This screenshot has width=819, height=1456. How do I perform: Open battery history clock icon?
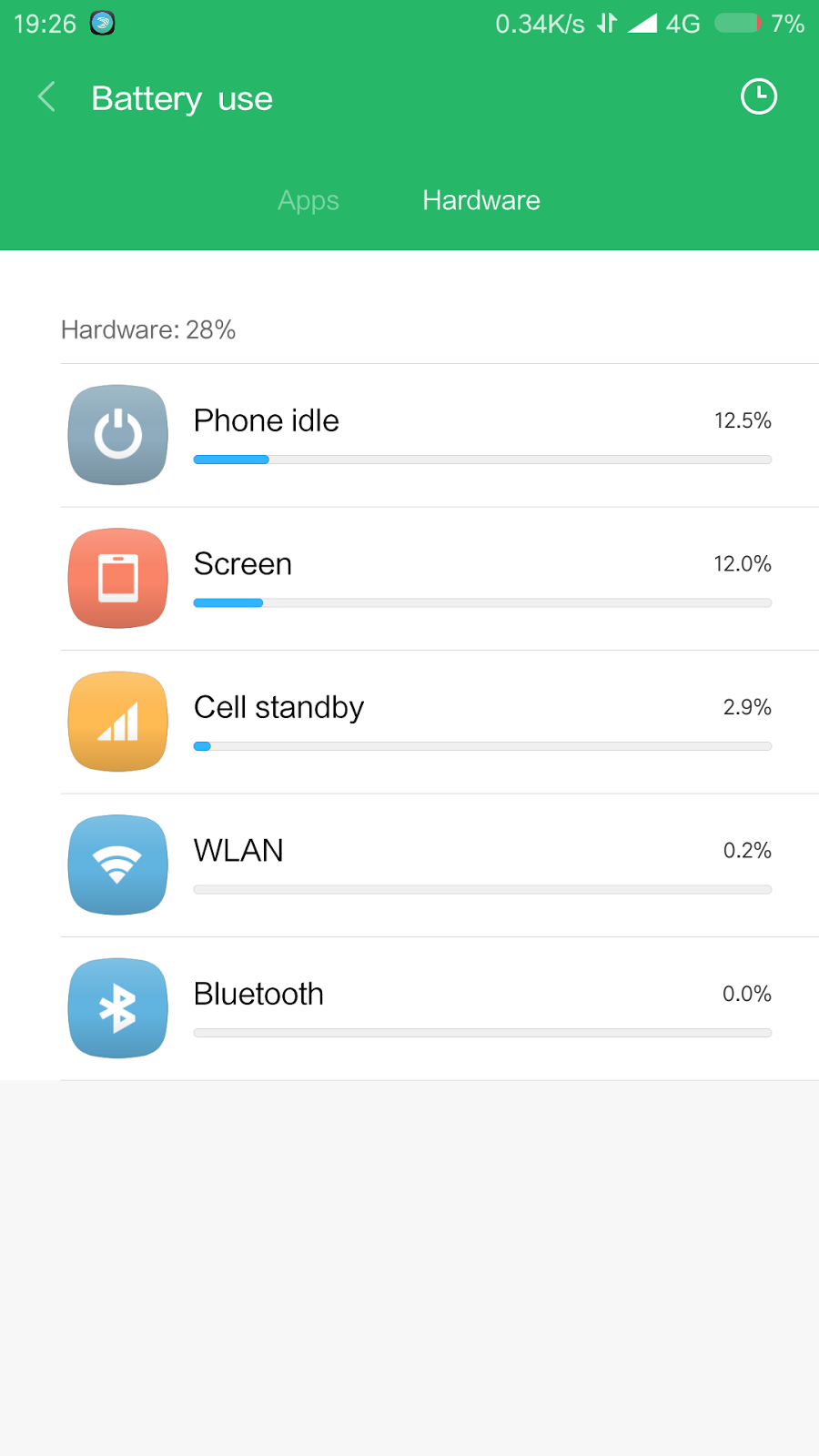click(758, 96)
